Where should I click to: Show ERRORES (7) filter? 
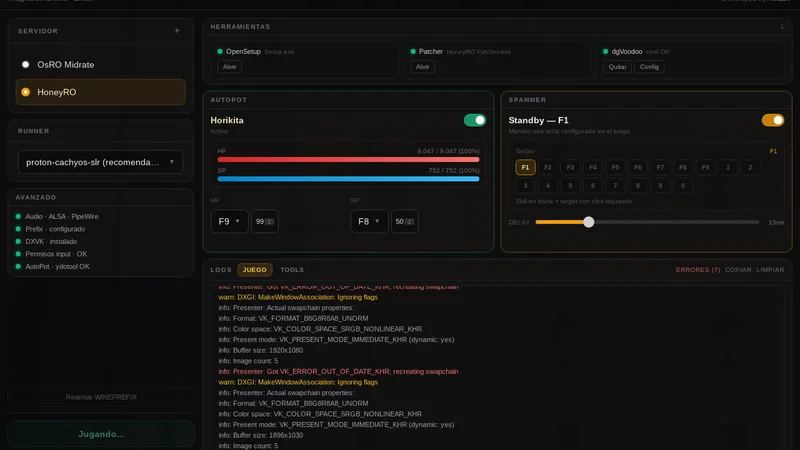[697, 269]
